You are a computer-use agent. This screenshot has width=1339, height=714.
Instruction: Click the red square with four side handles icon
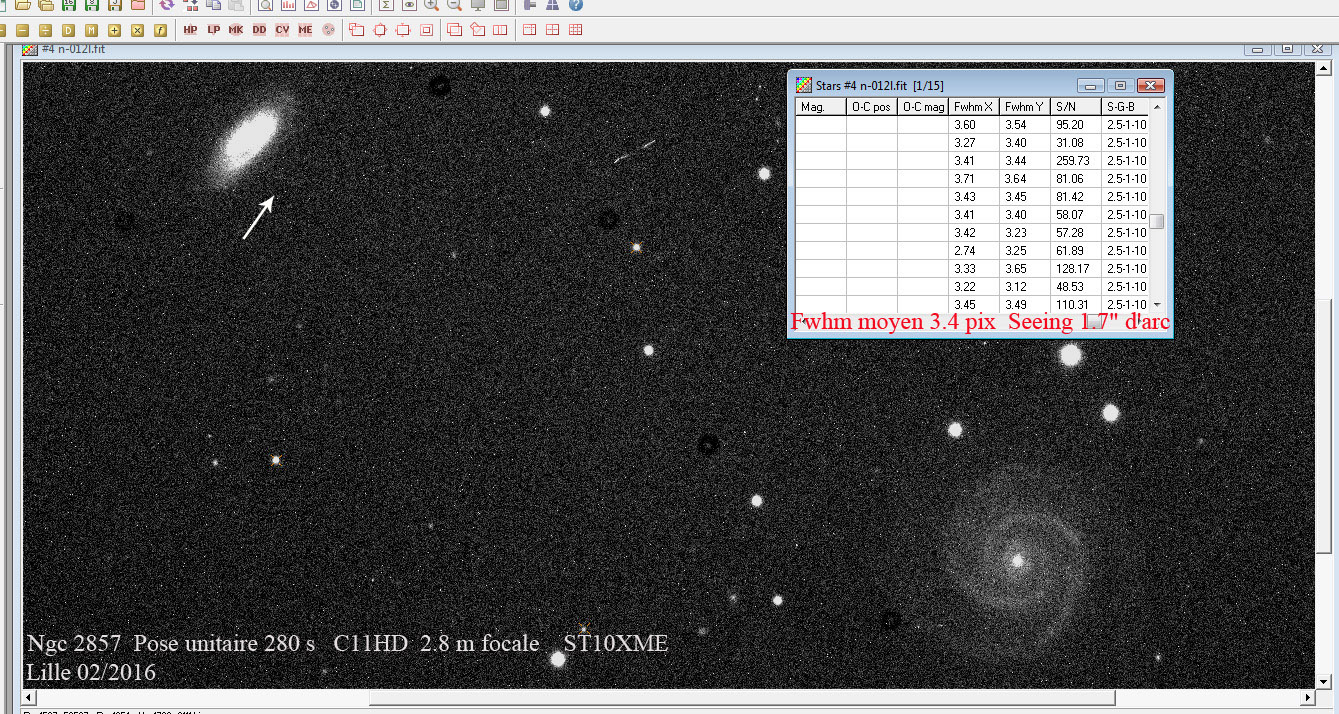pos(380,30)
